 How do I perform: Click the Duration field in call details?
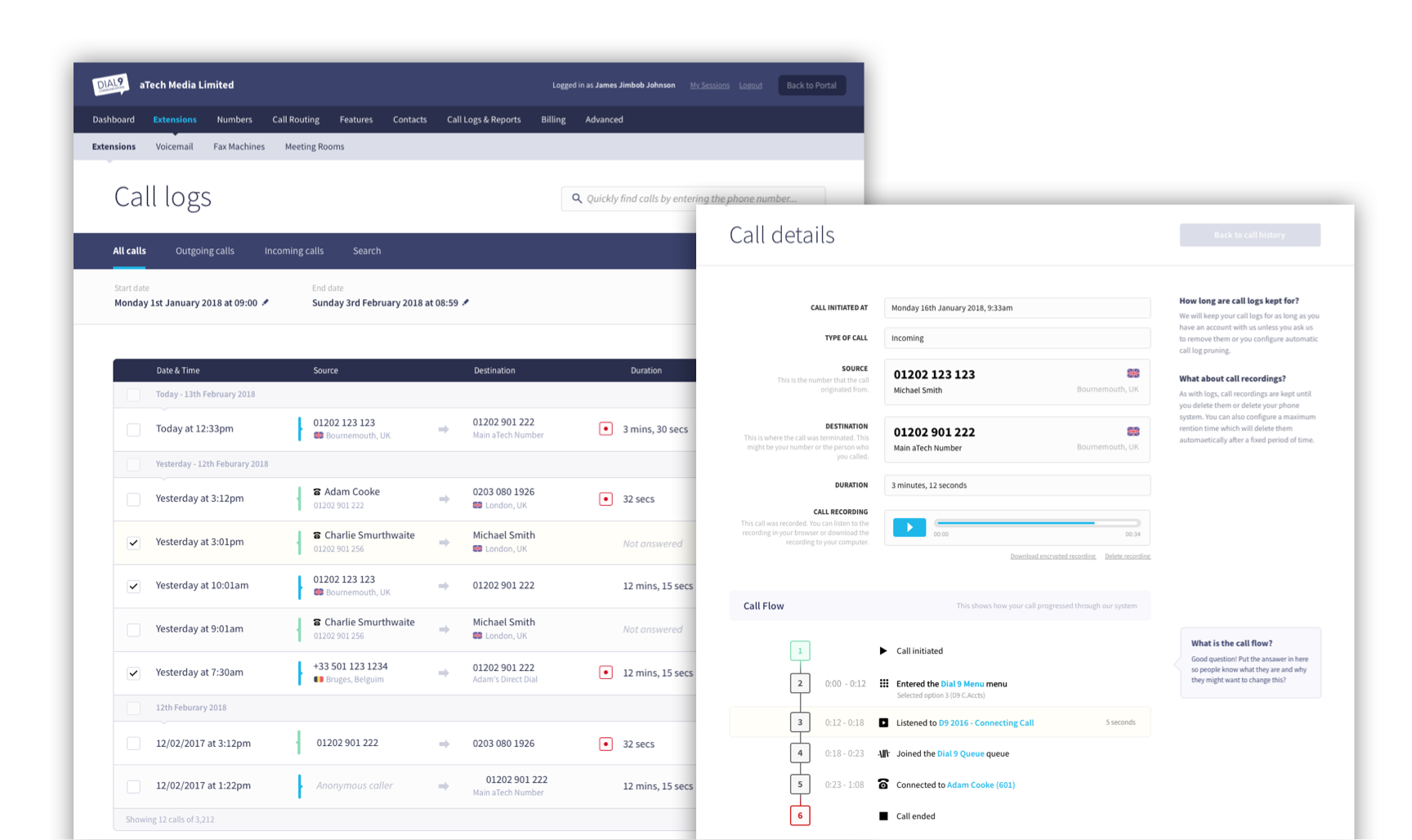pos(1017,485)
